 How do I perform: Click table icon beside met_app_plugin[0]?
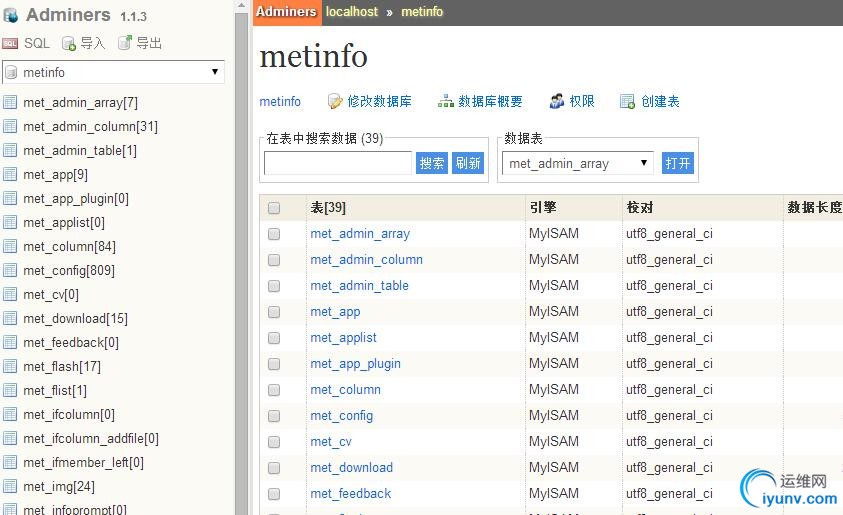coord(10,198)
